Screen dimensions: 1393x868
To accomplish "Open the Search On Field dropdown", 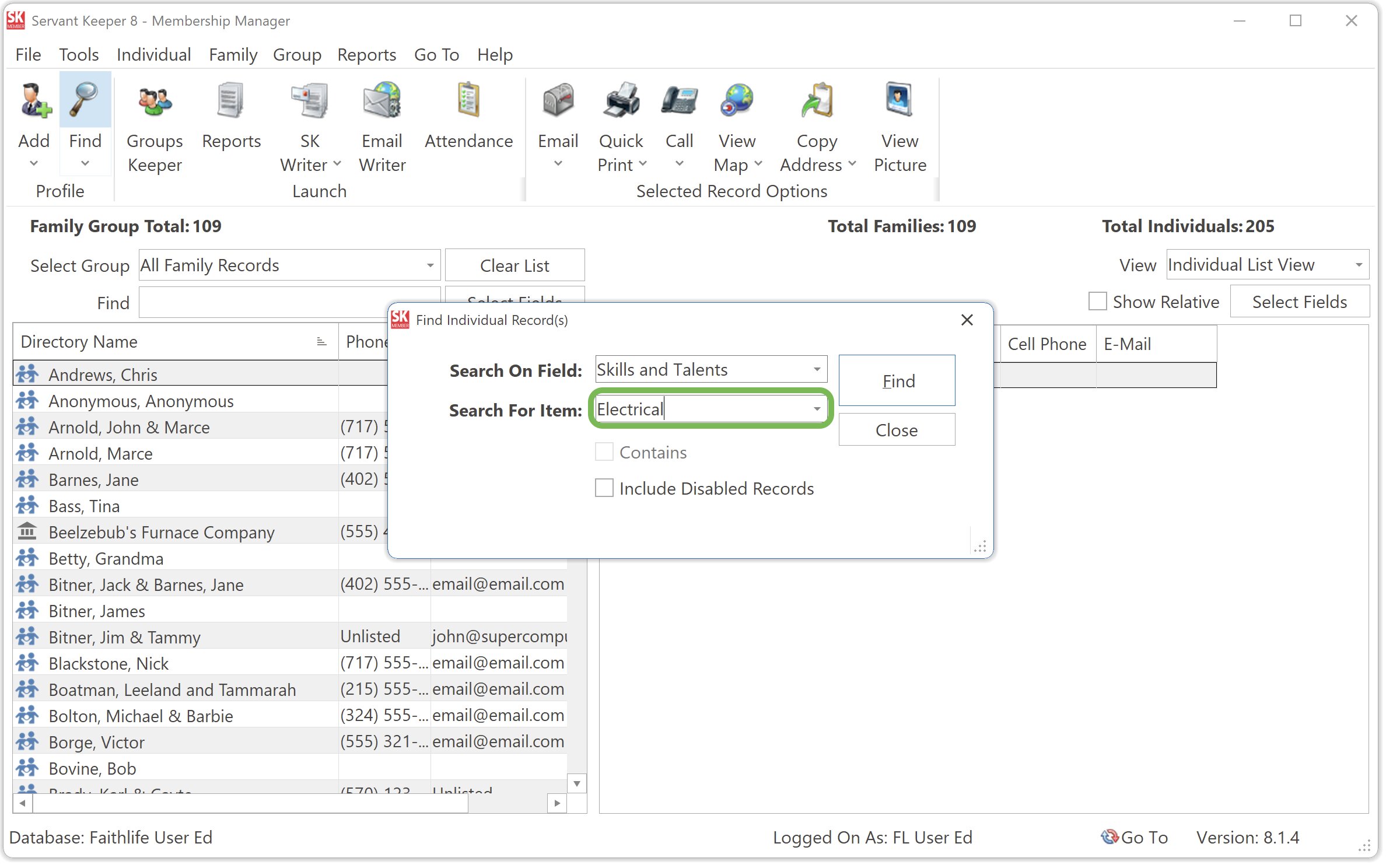I will [x=817, y=369].
